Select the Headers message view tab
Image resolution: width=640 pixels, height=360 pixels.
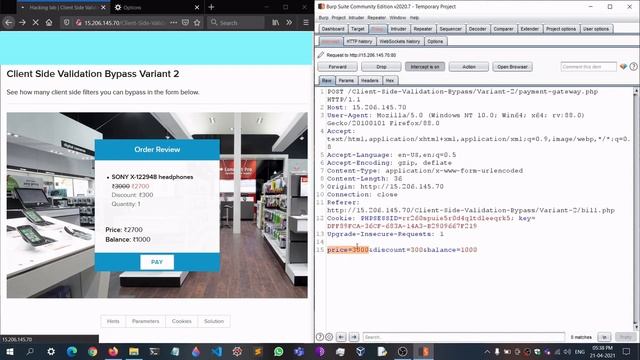point(369,80)
